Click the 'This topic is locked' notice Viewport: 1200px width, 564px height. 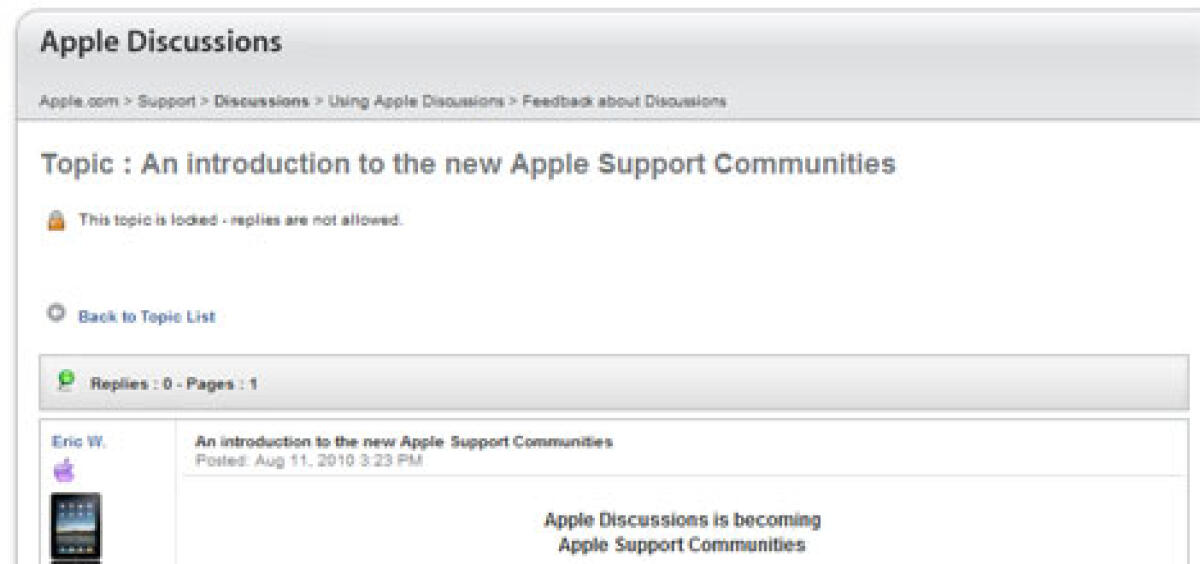click(x=240, y=220)
